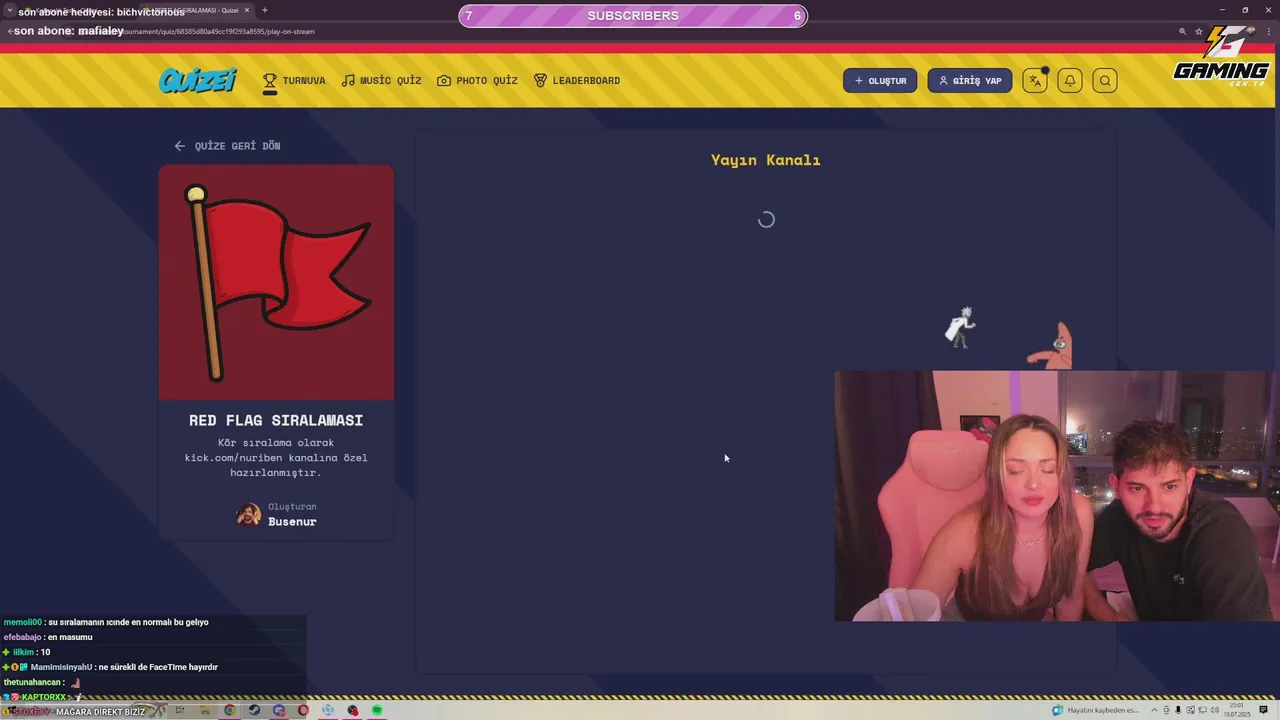The height and width of the screenshot is (720, 1280).
Task: Click the Giriş Yap button
Action: pos(970,81)
